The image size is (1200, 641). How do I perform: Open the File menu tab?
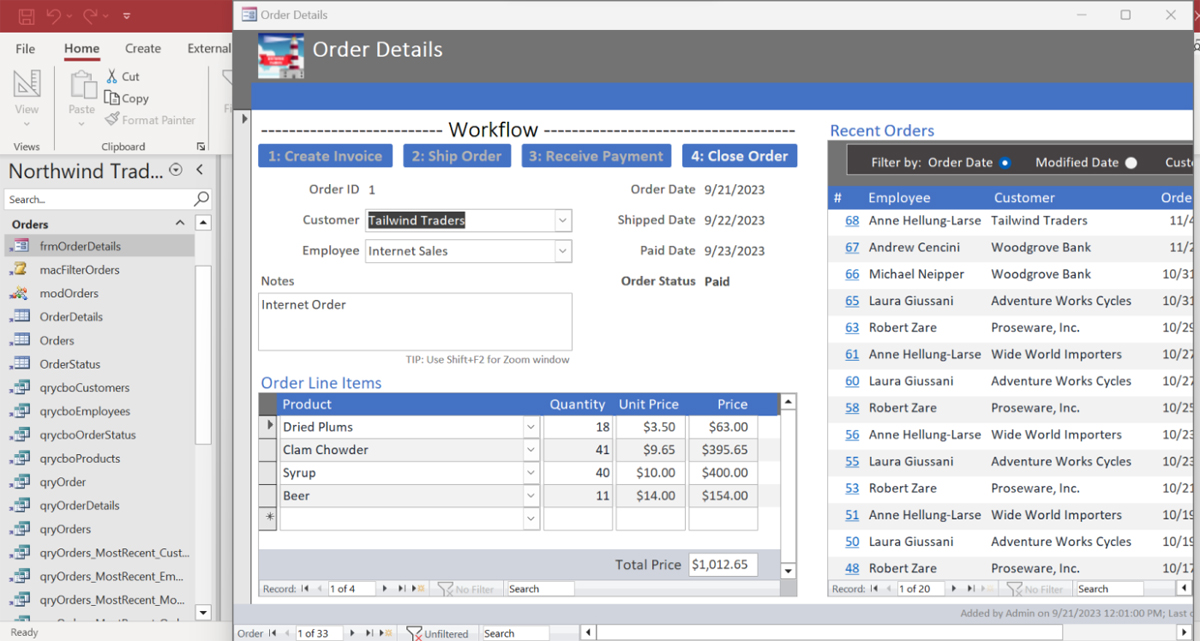(26, 48)
